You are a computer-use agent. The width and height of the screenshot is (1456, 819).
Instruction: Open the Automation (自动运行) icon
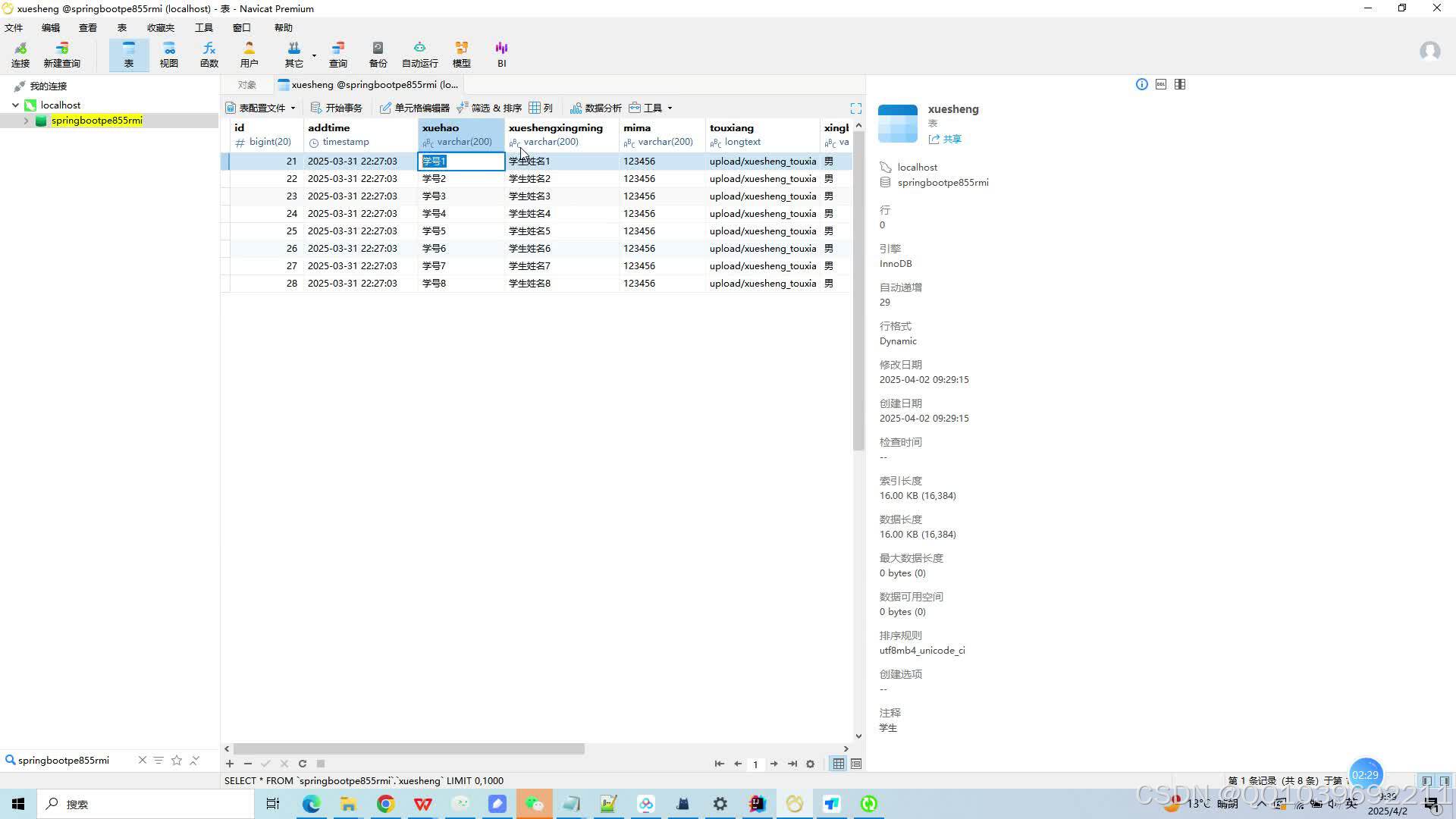click(x=419, y=54)
